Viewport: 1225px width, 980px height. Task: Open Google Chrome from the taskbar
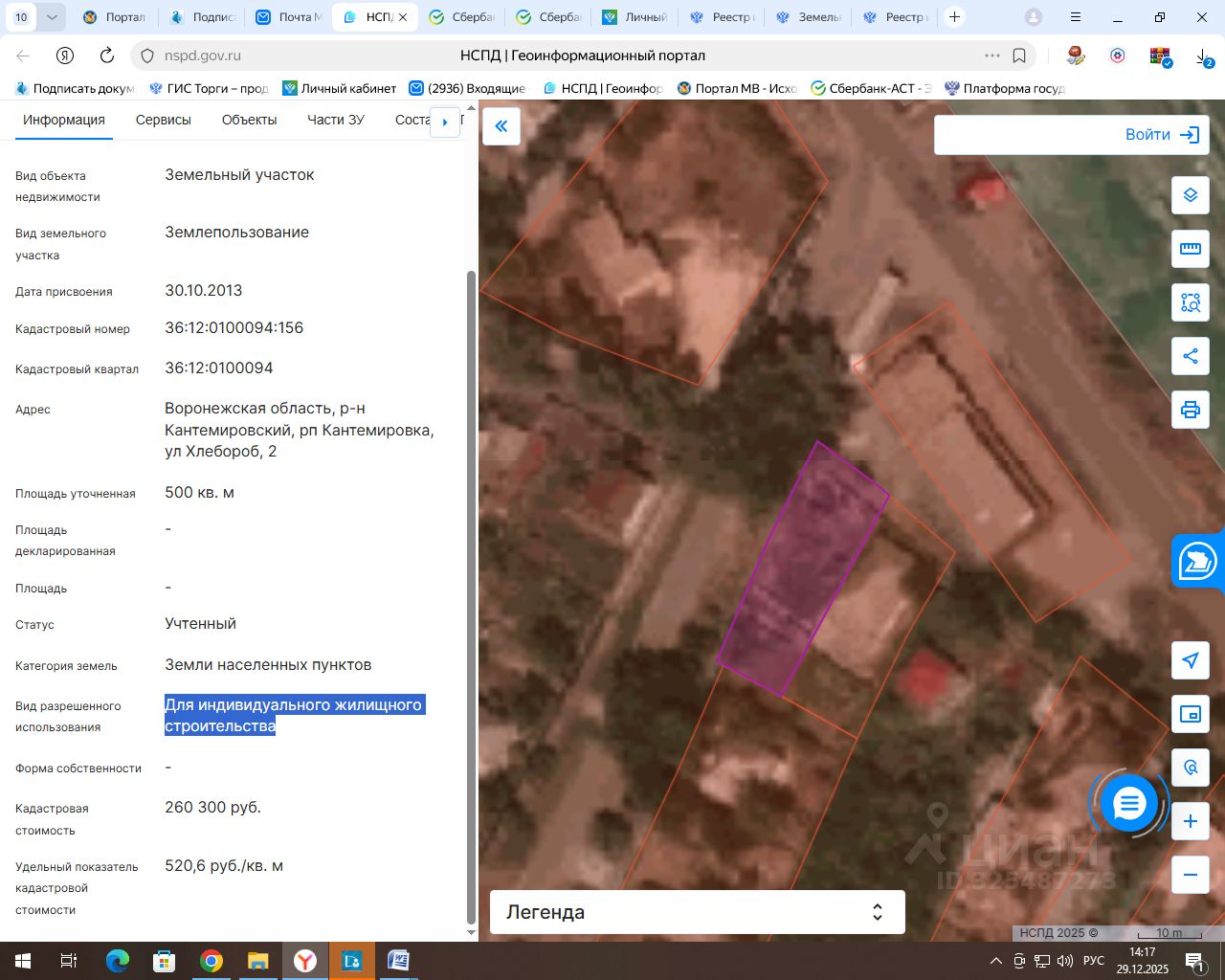click(x=212, y=960)
